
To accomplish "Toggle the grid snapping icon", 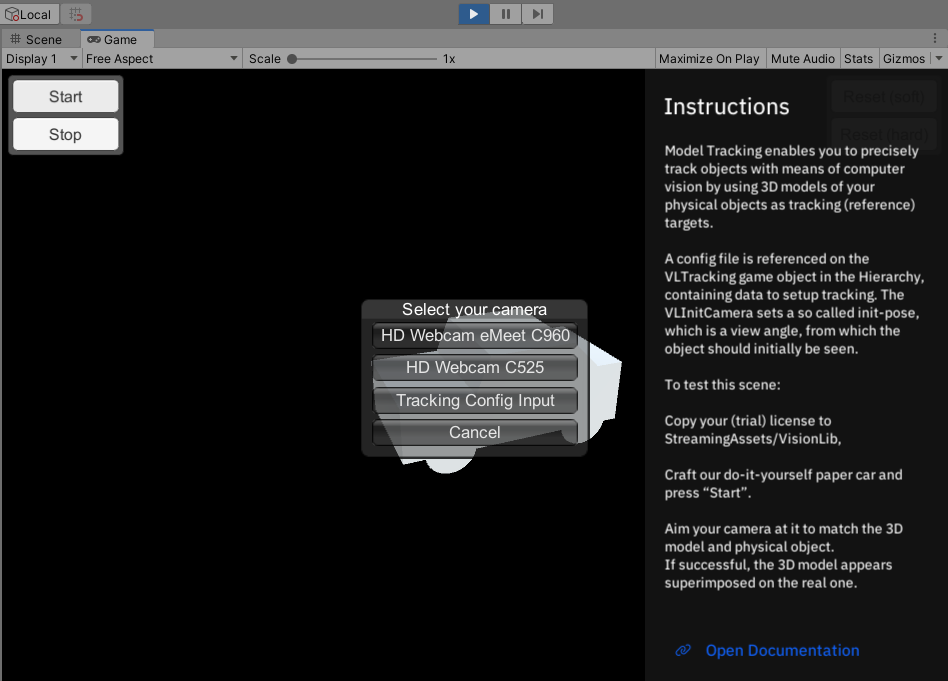I will click(77, 14).
